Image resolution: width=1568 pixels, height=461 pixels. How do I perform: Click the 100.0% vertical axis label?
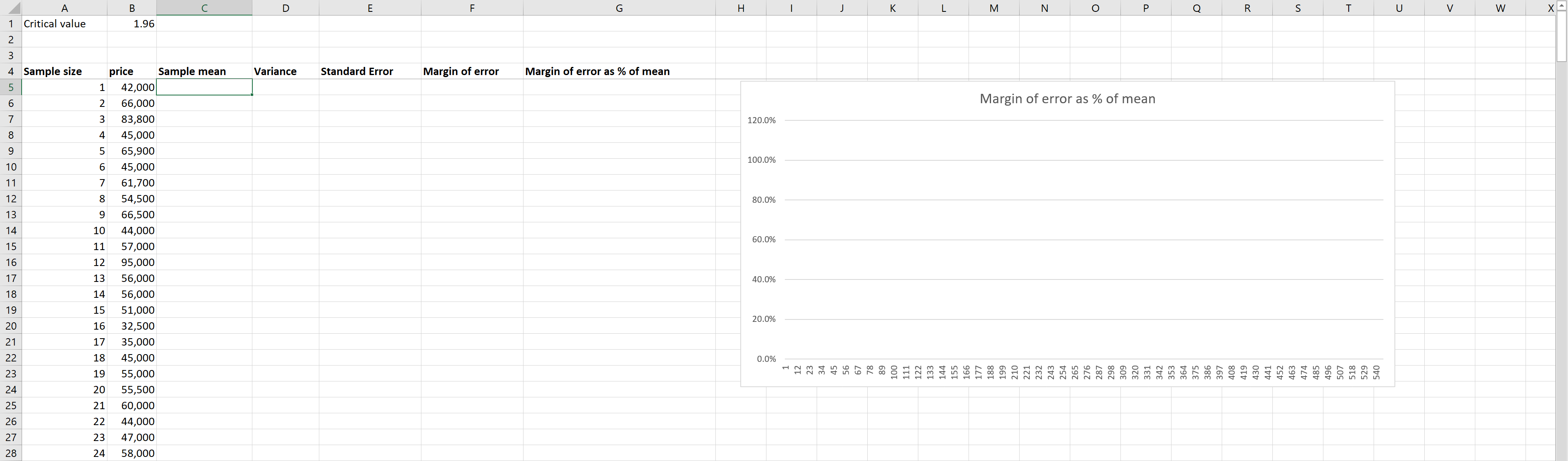click(761, 160)
